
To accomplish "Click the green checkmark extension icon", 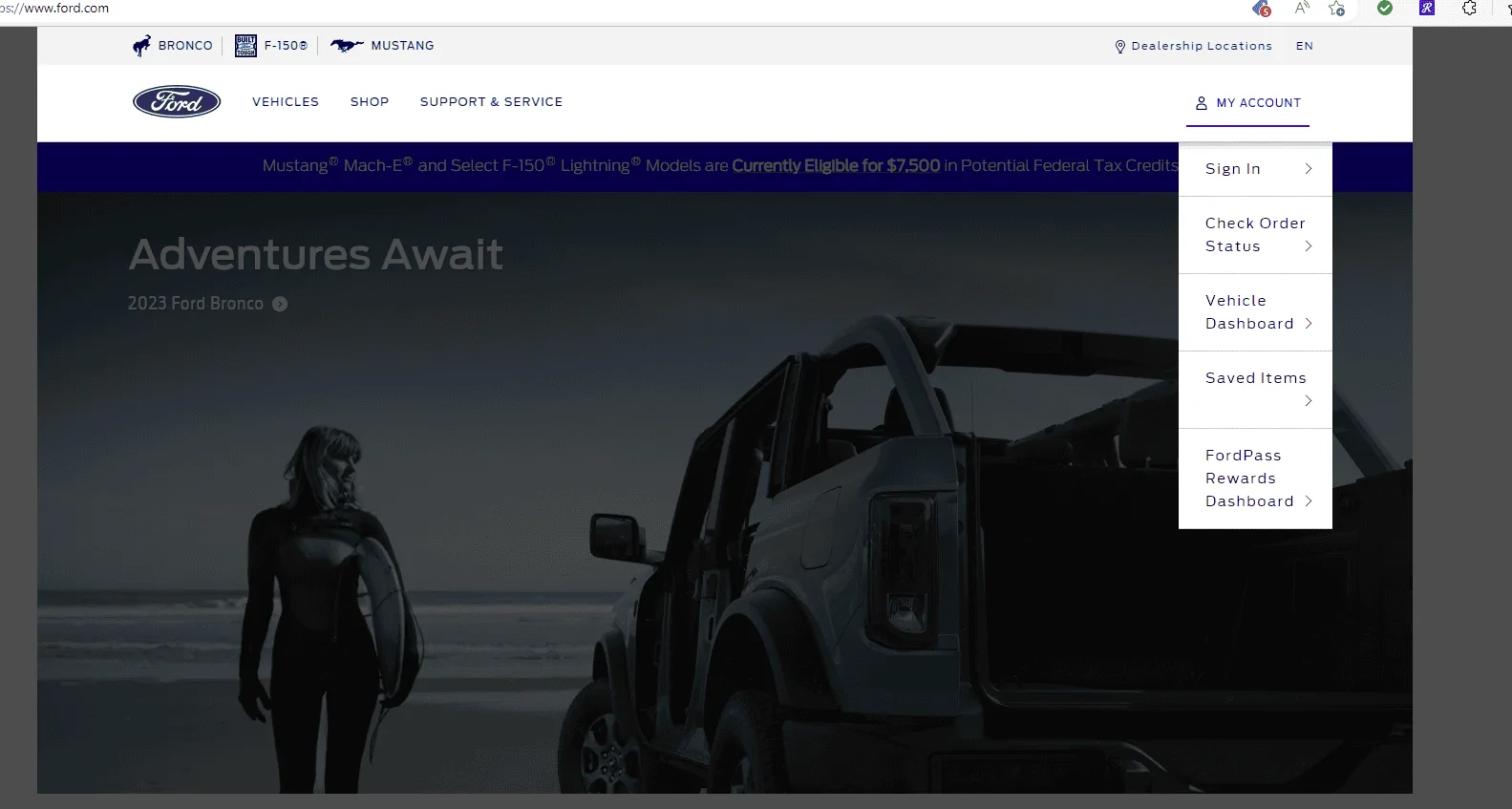I will tap(1385, 9).
